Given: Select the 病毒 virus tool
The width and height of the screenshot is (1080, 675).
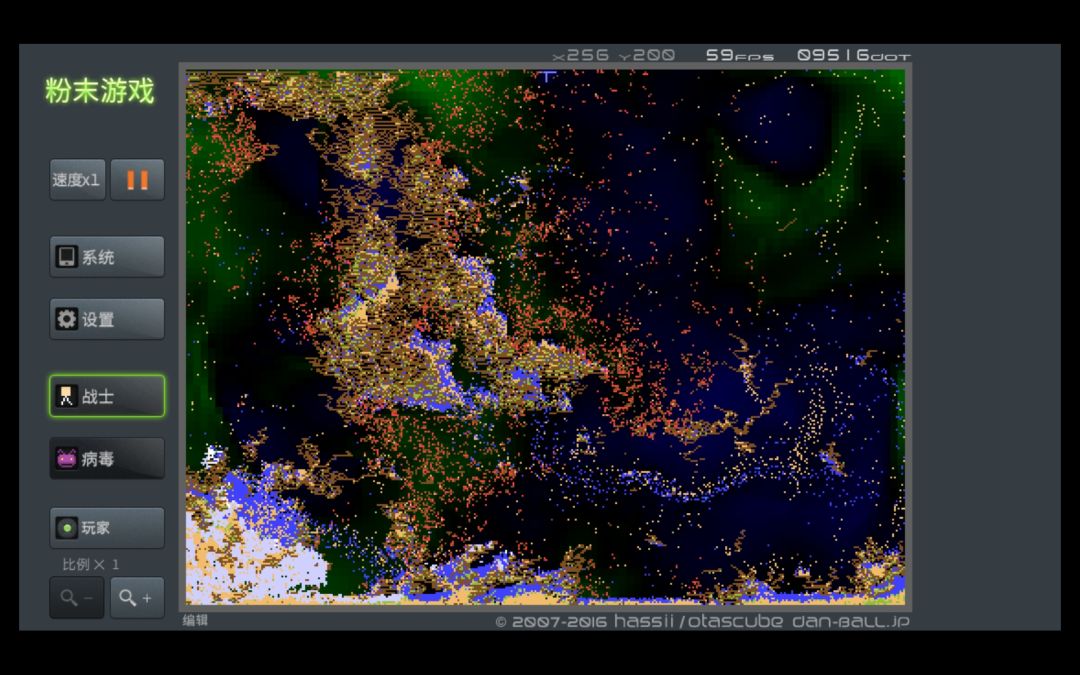Looking at the screenshot, I should click(107, 458).
